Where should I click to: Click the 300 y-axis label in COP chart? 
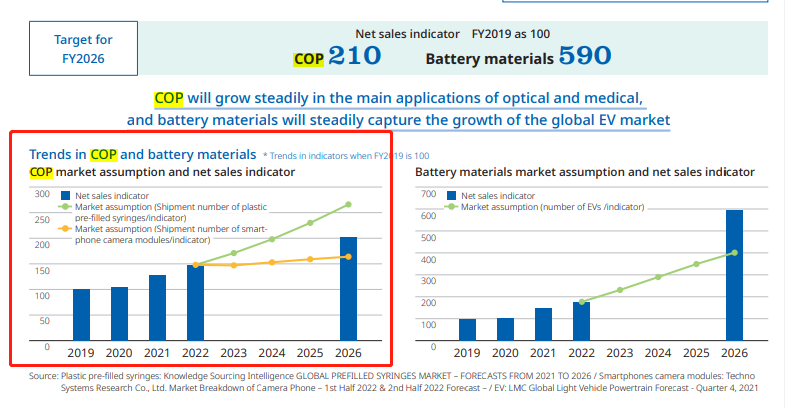click(42, 194)
